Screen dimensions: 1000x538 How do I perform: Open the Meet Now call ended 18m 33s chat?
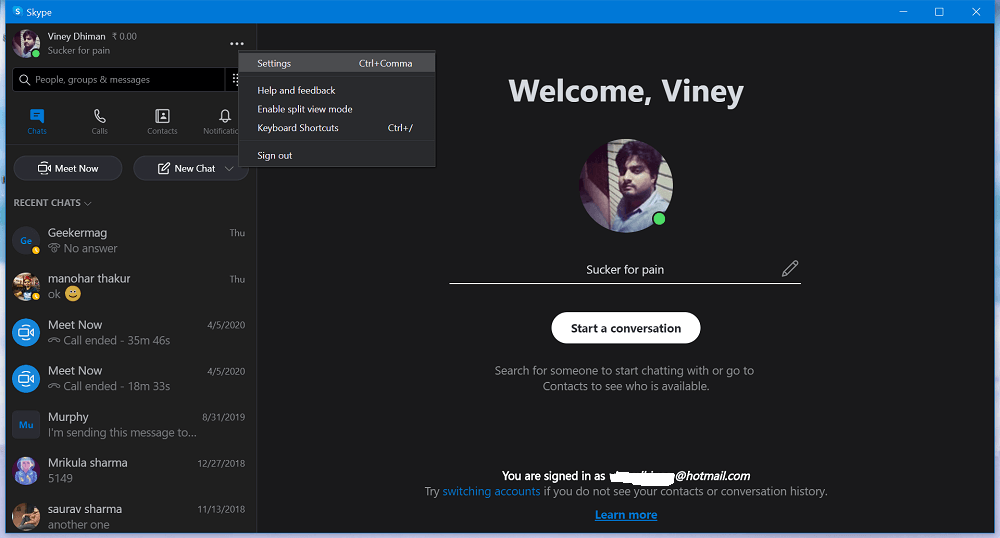point(130,378)
